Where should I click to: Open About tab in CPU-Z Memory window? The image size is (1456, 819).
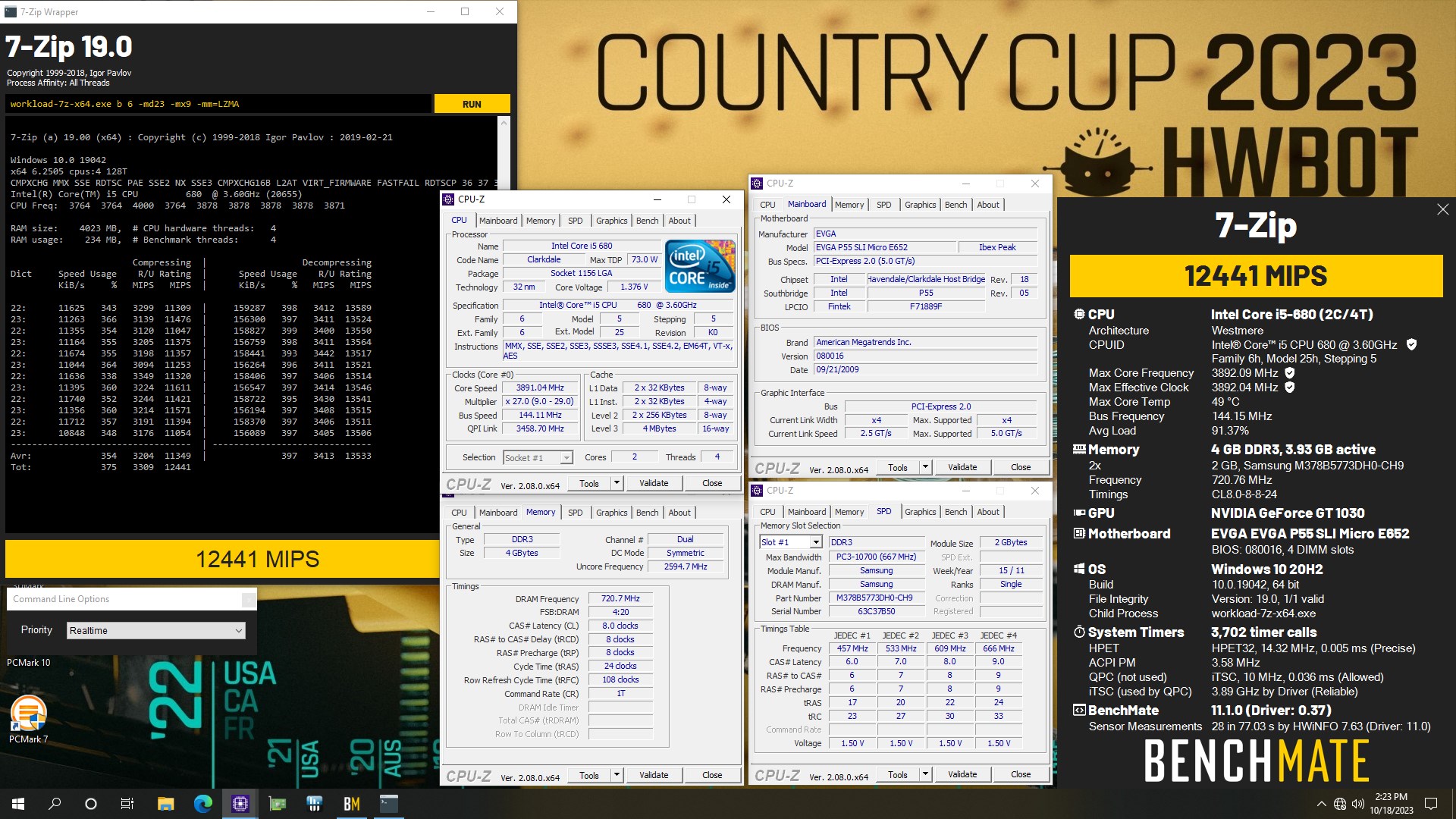(679, 513)
